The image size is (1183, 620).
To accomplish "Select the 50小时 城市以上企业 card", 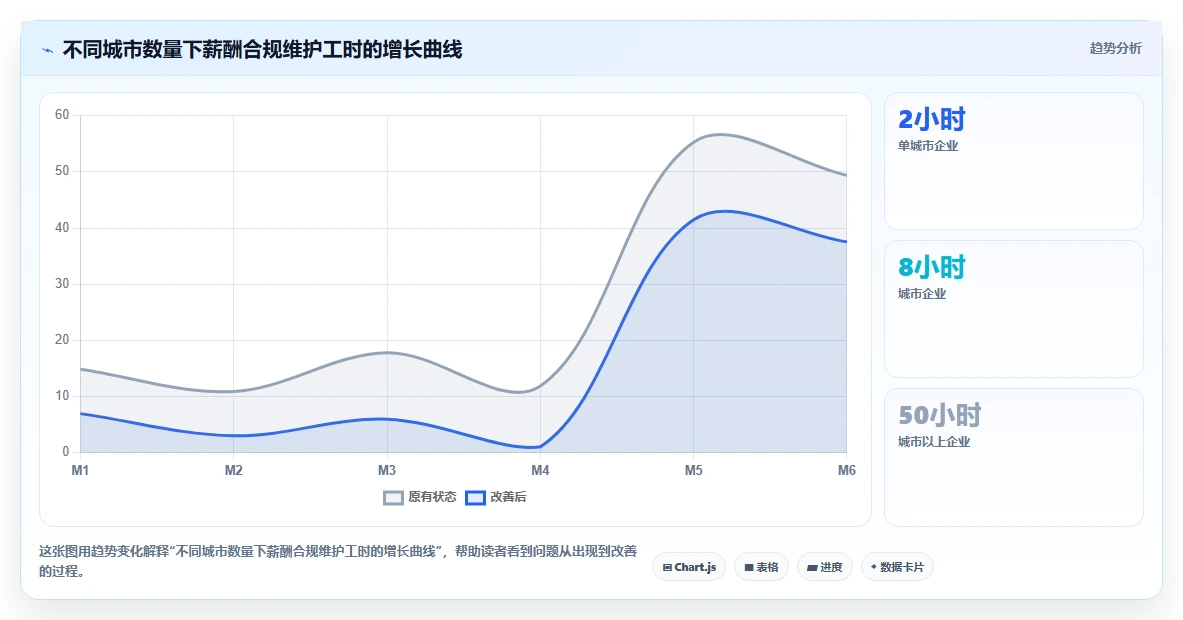I will (x=1013, y=457).
